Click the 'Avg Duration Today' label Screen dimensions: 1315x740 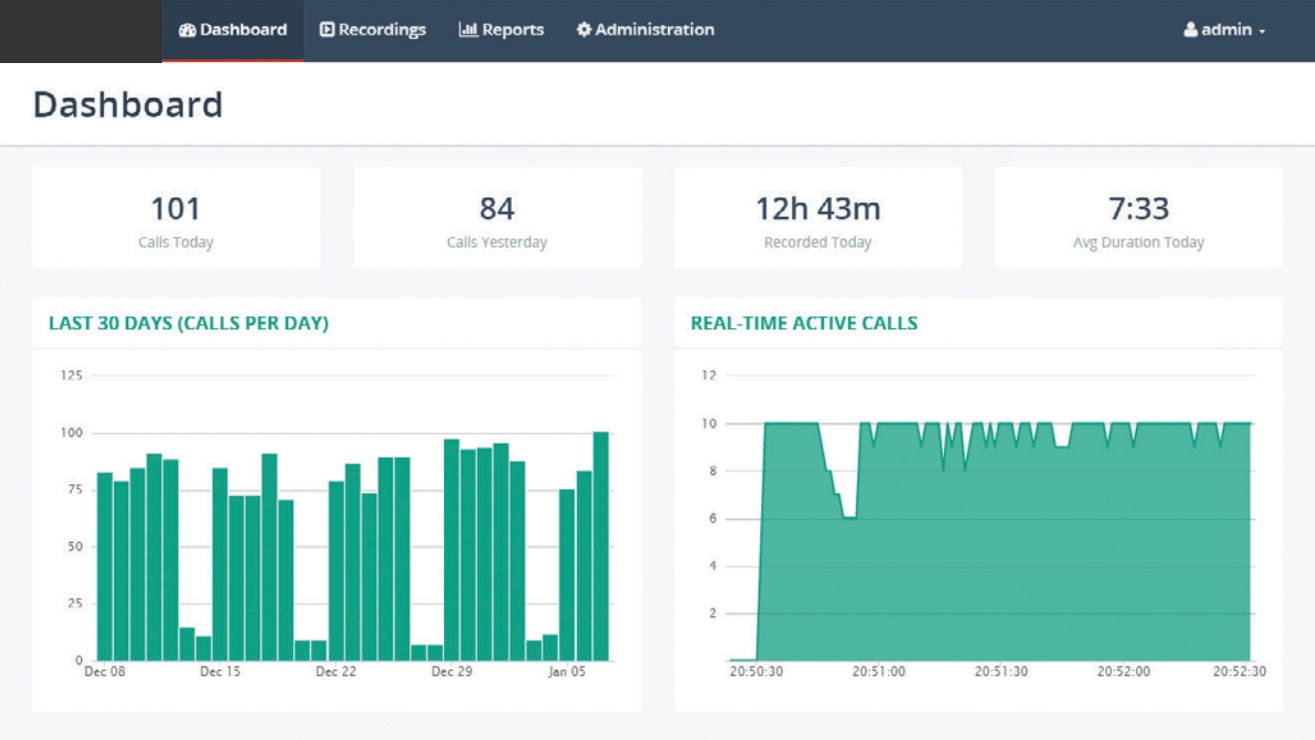[1138, 242]
